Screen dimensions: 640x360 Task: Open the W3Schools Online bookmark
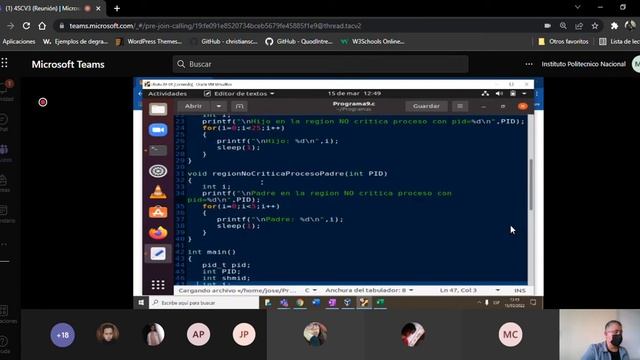(x=373, y=42)
